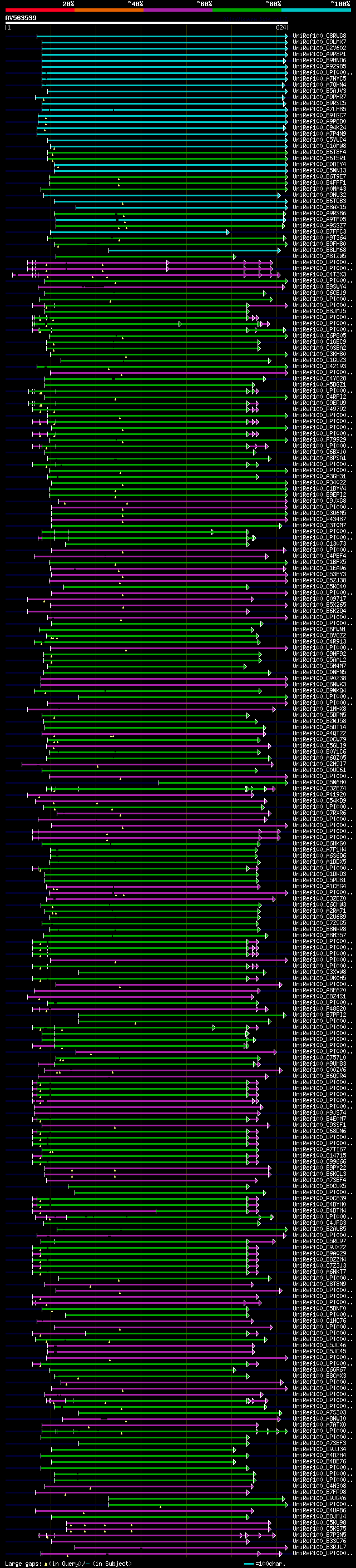
Task: Click hit label UniRef100_C3KH80
Action: pos(319,354)
